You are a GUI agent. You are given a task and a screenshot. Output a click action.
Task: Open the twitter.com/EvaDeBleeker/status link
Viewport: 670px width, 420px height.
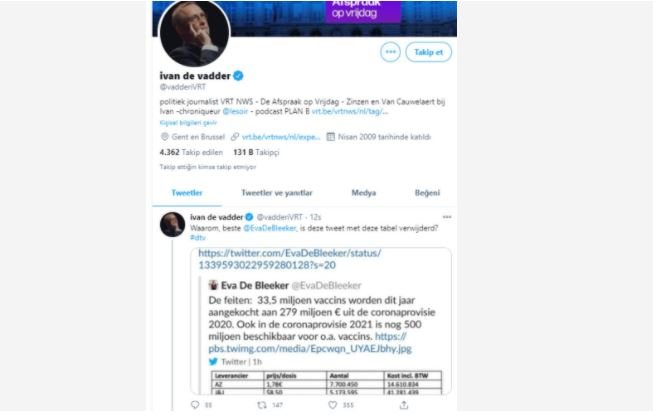tap(290, 259)
